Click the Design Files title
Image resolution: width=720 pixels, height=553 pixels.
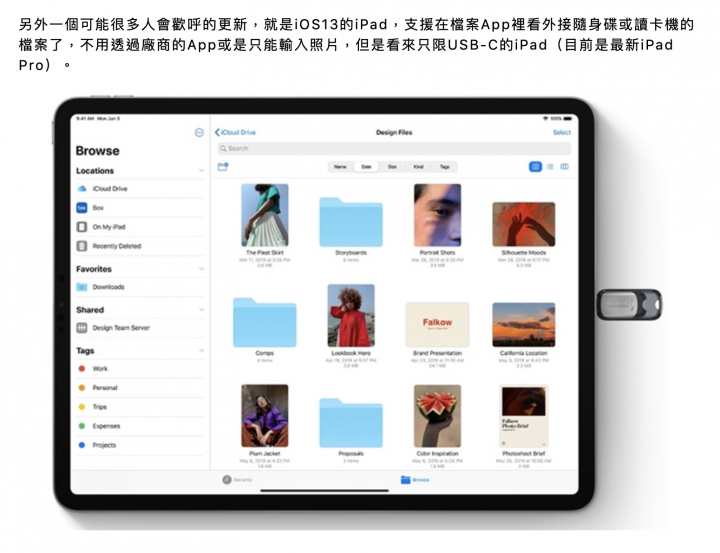(x=394, y=132)
